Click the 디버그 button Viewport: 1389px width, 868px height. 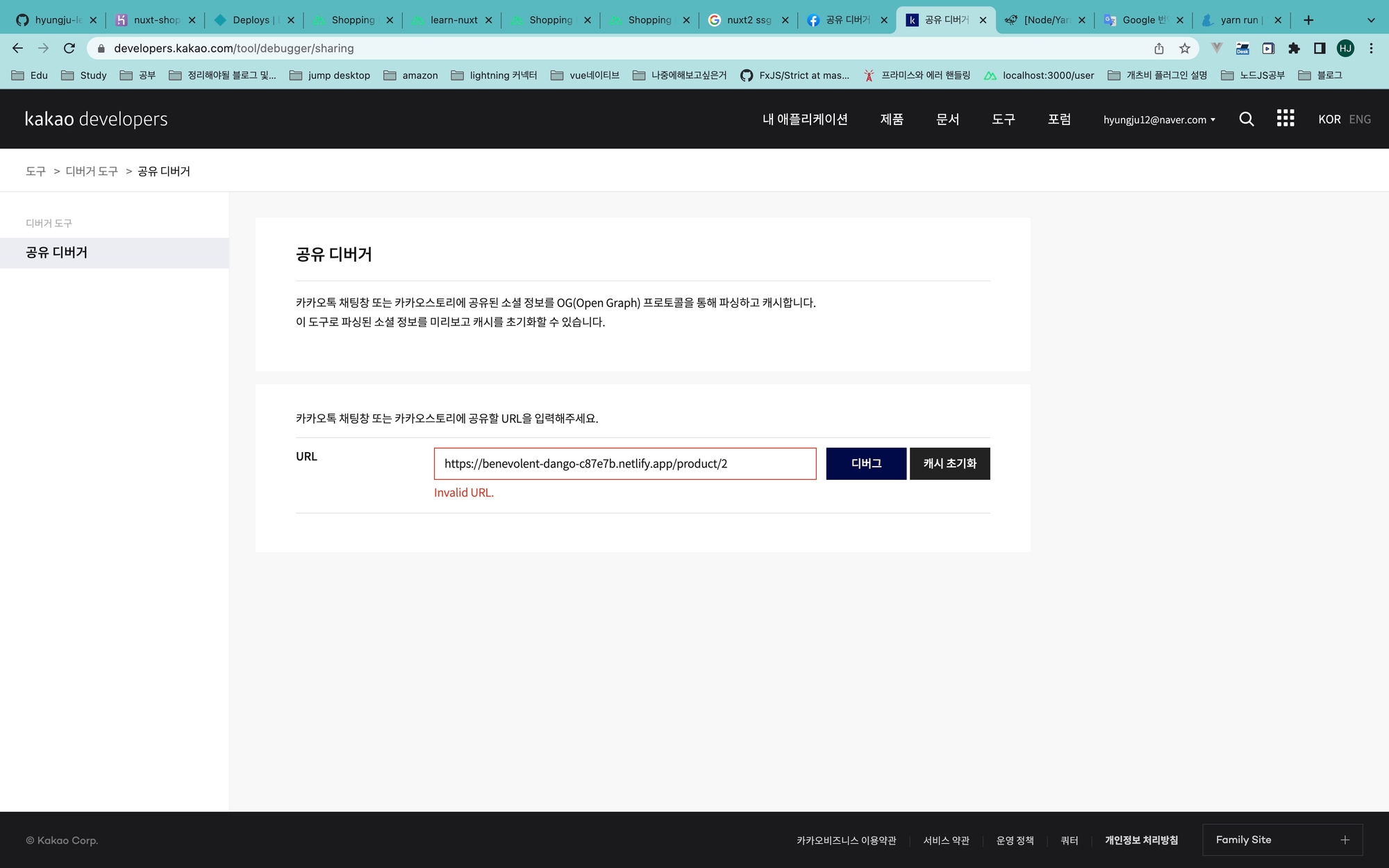tap(866, 463)
